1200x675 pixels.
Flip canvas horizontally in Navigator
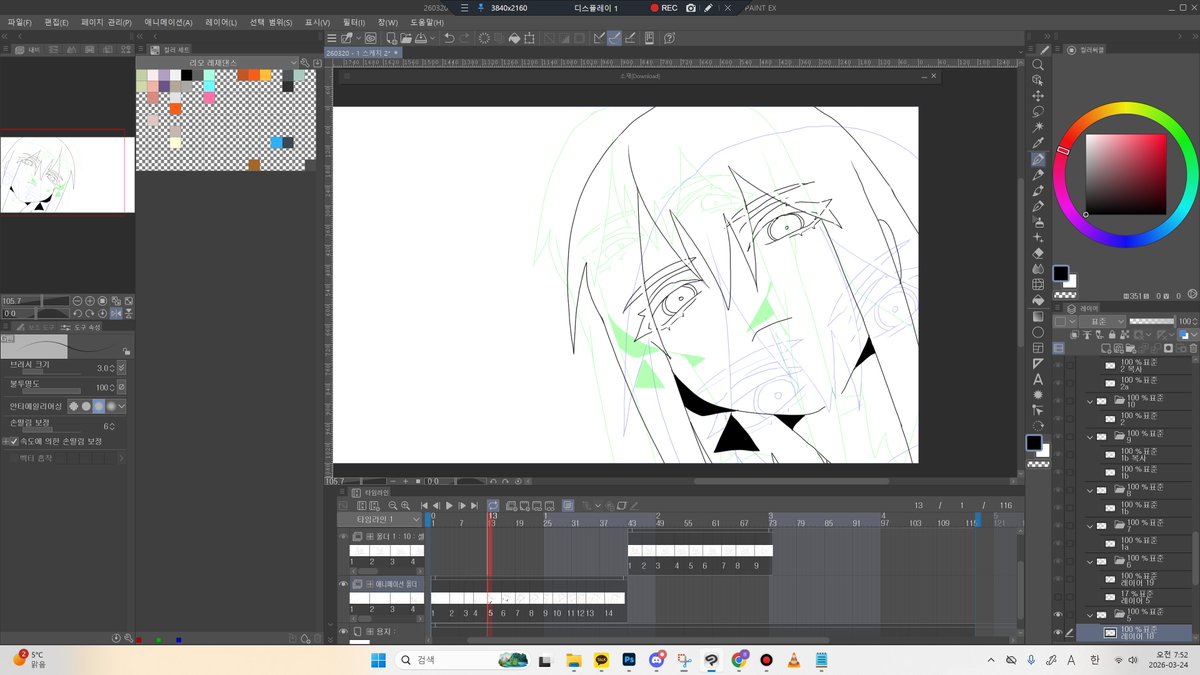[x=115, y=313]
